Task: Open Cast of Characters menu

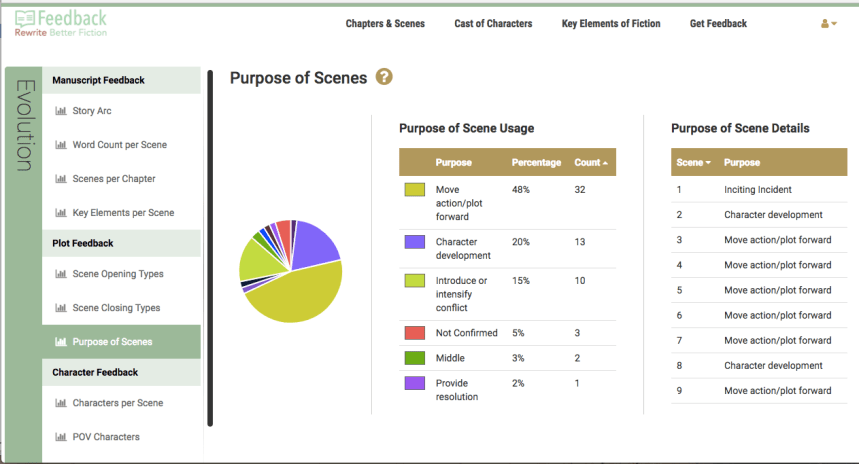Action: click(x=493, y=24)
